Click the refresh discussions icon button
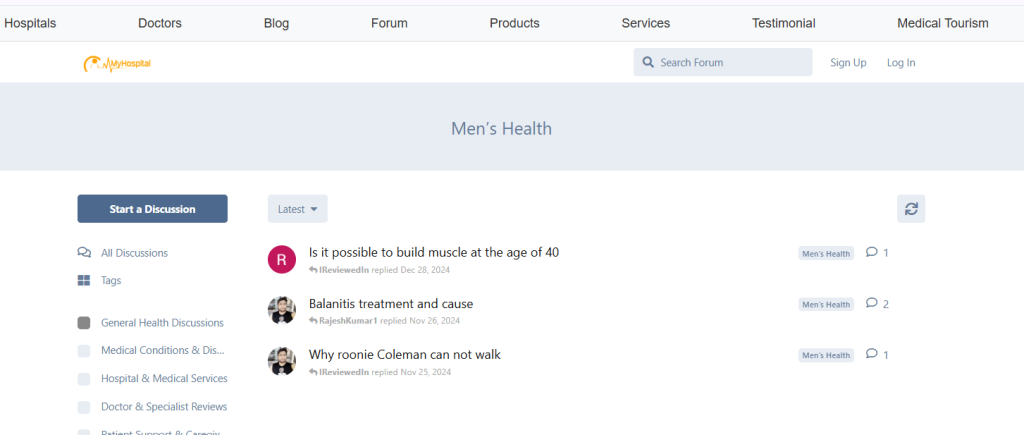 910,209
